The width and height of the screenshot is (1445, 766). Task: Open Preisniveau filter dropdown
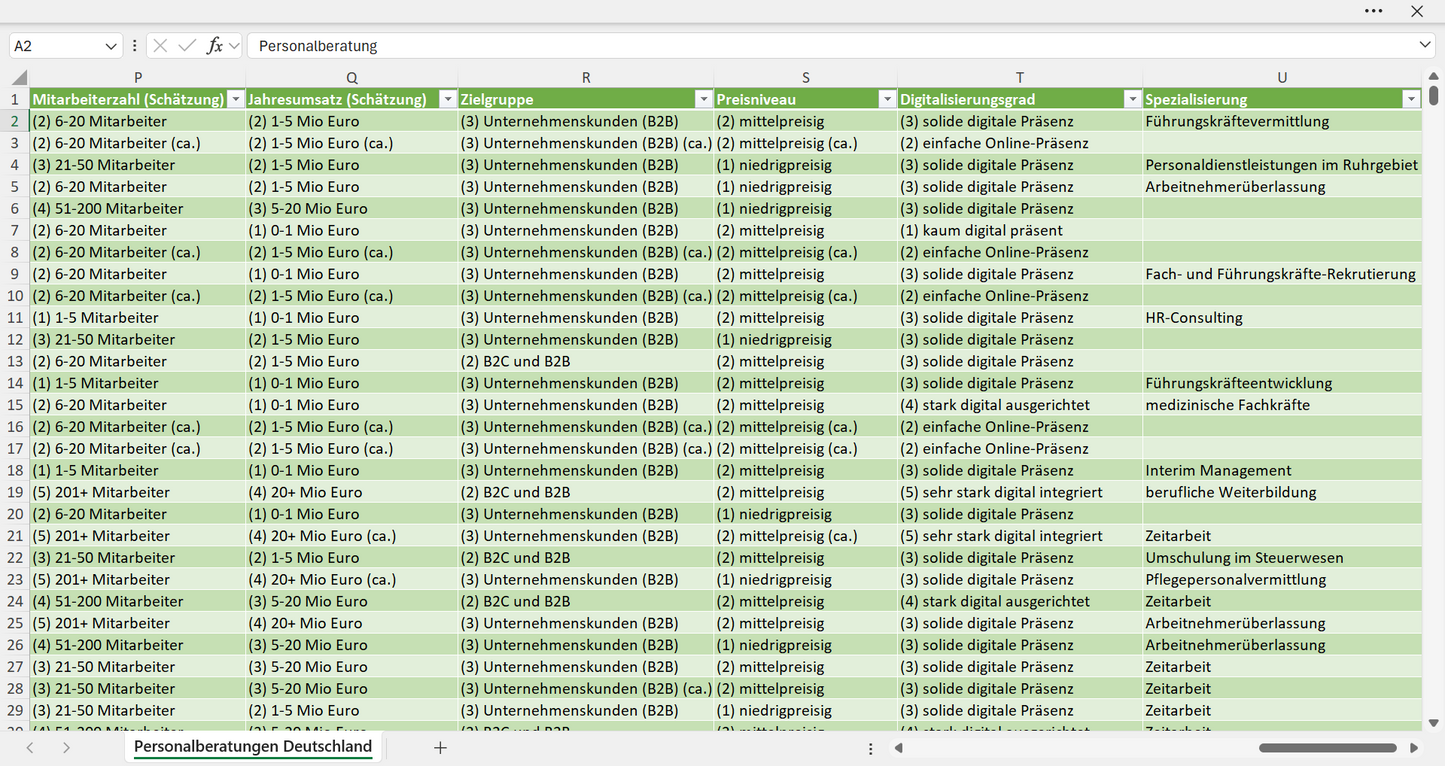[887, 99]
